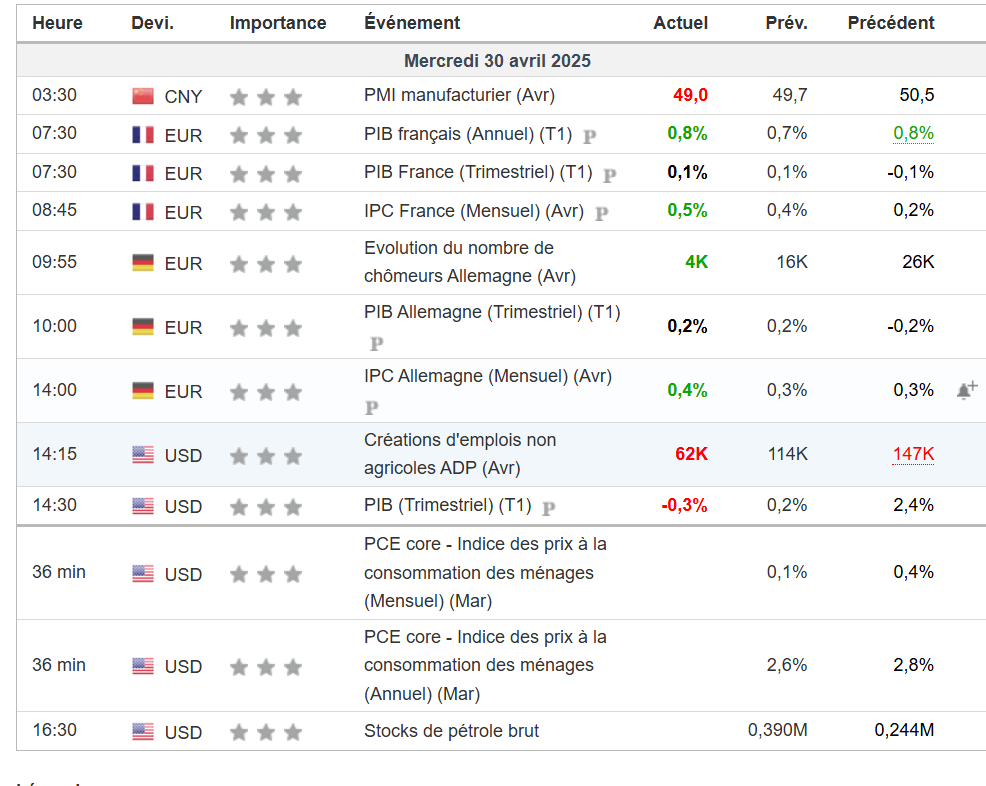
Task: Click the underlined 0,8% previous value for PIB français
Action: tap(913, 133)
